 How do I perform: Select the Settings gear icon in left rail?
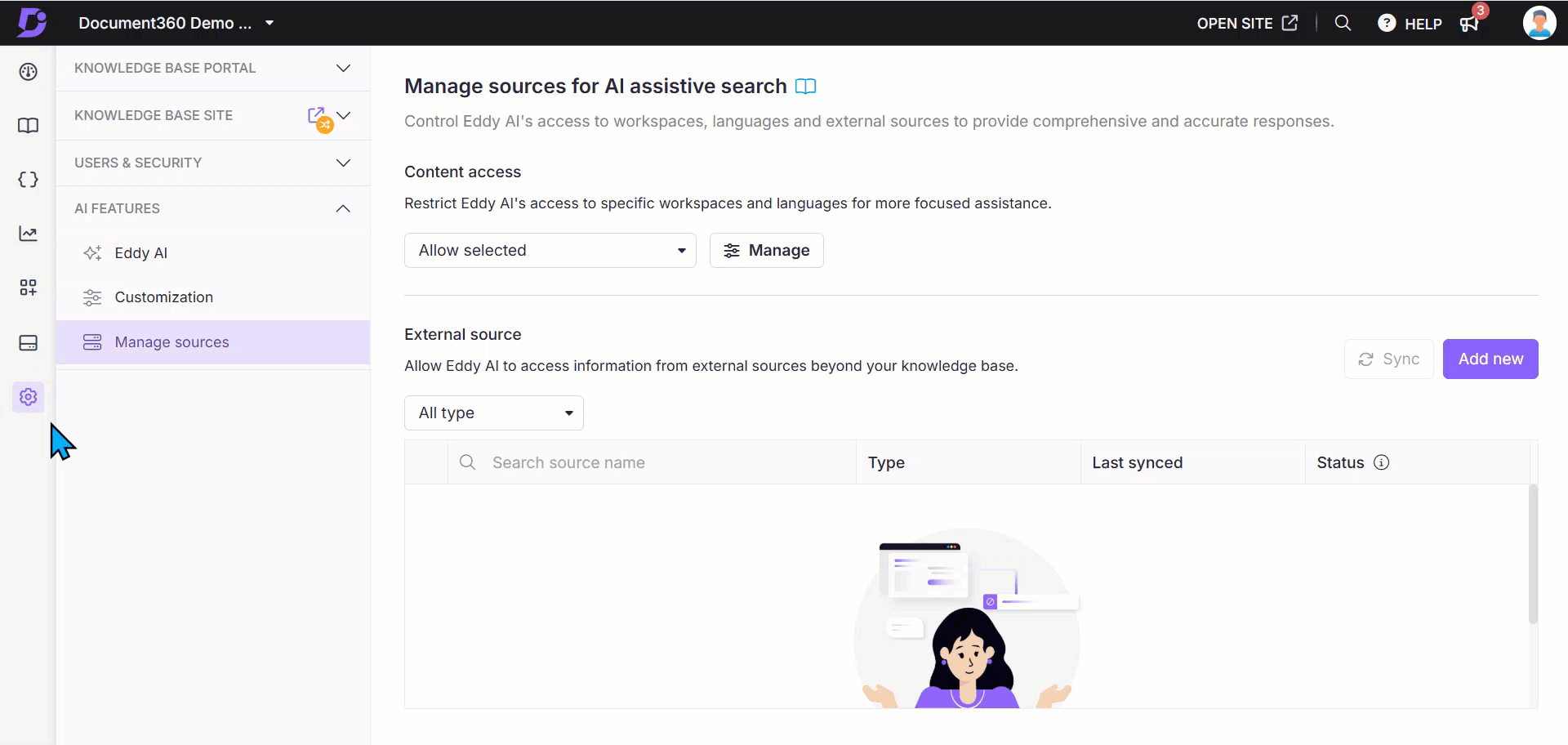coord(29,397)
